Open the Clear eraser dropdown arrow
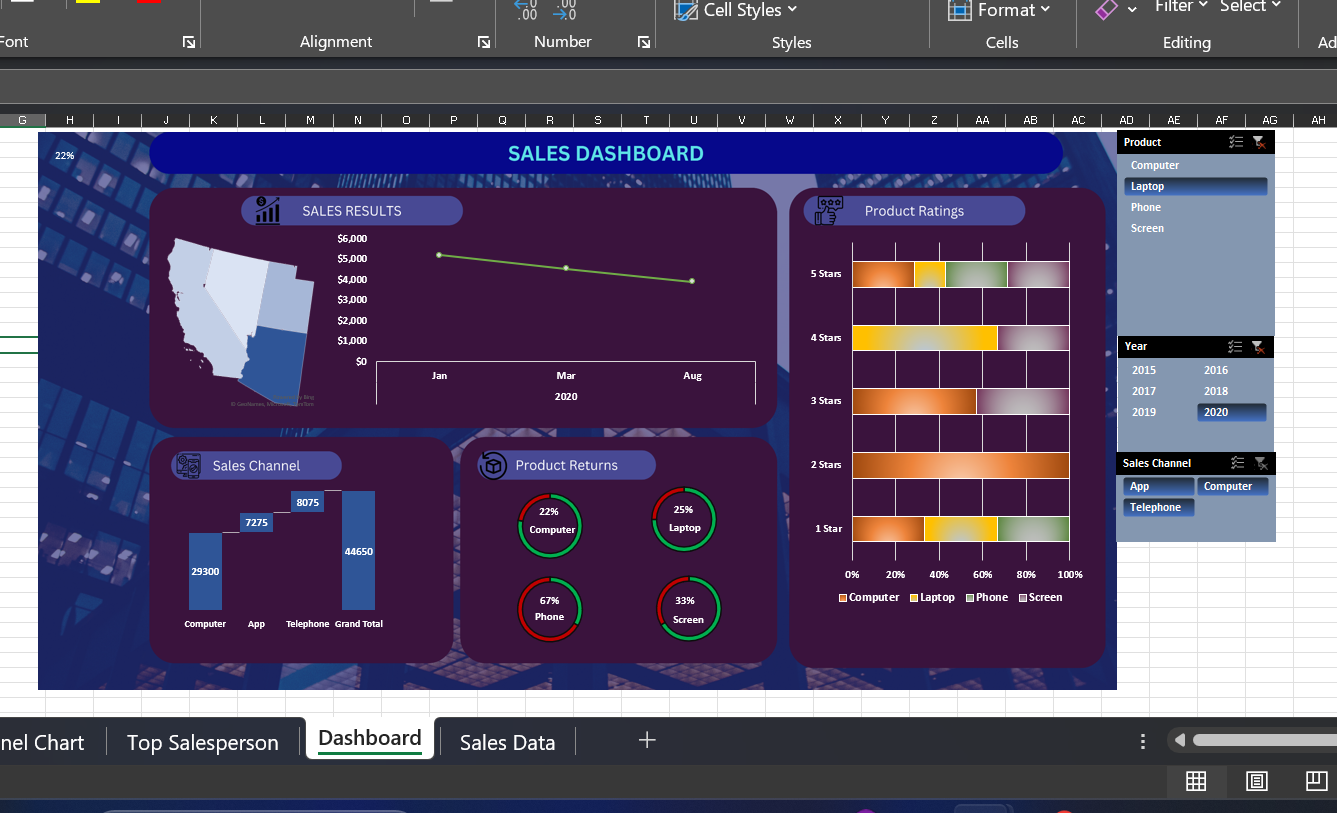This screenshot has height=813, width=1337. click(x=1132, y=9)
